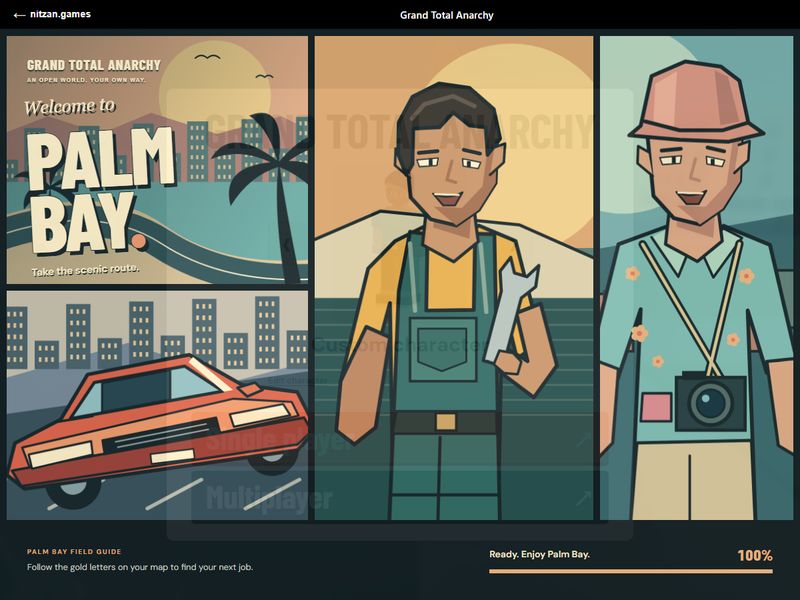Select the Palm Bay welcome poster panel
Viewport: 800px width, 600px height.
pyautogui.click(x=157, y=160)
